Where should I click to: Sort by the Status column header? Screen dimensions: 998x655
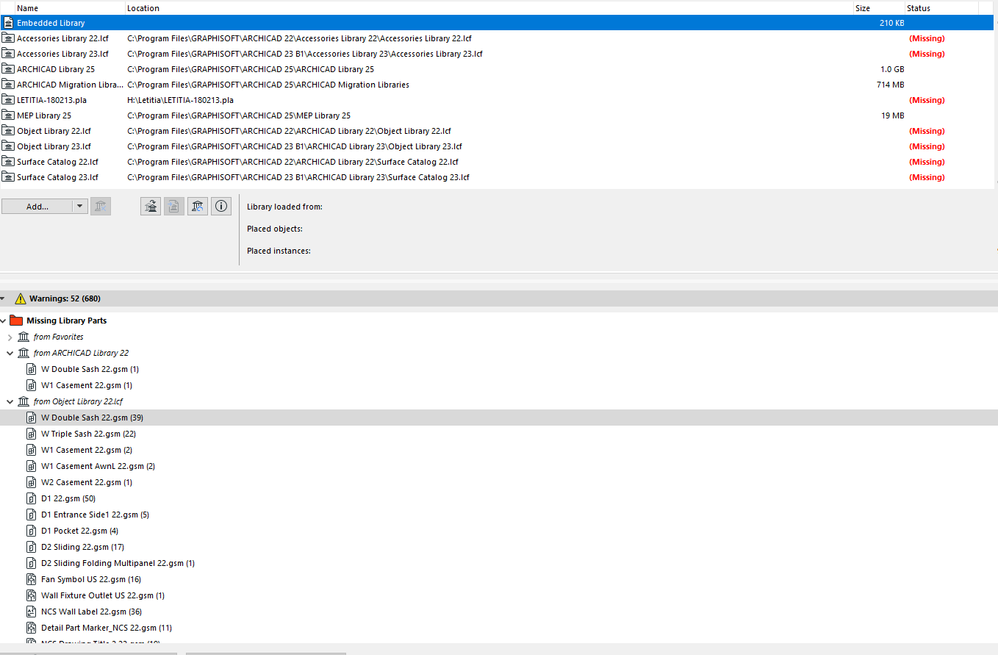pos(918,8)
